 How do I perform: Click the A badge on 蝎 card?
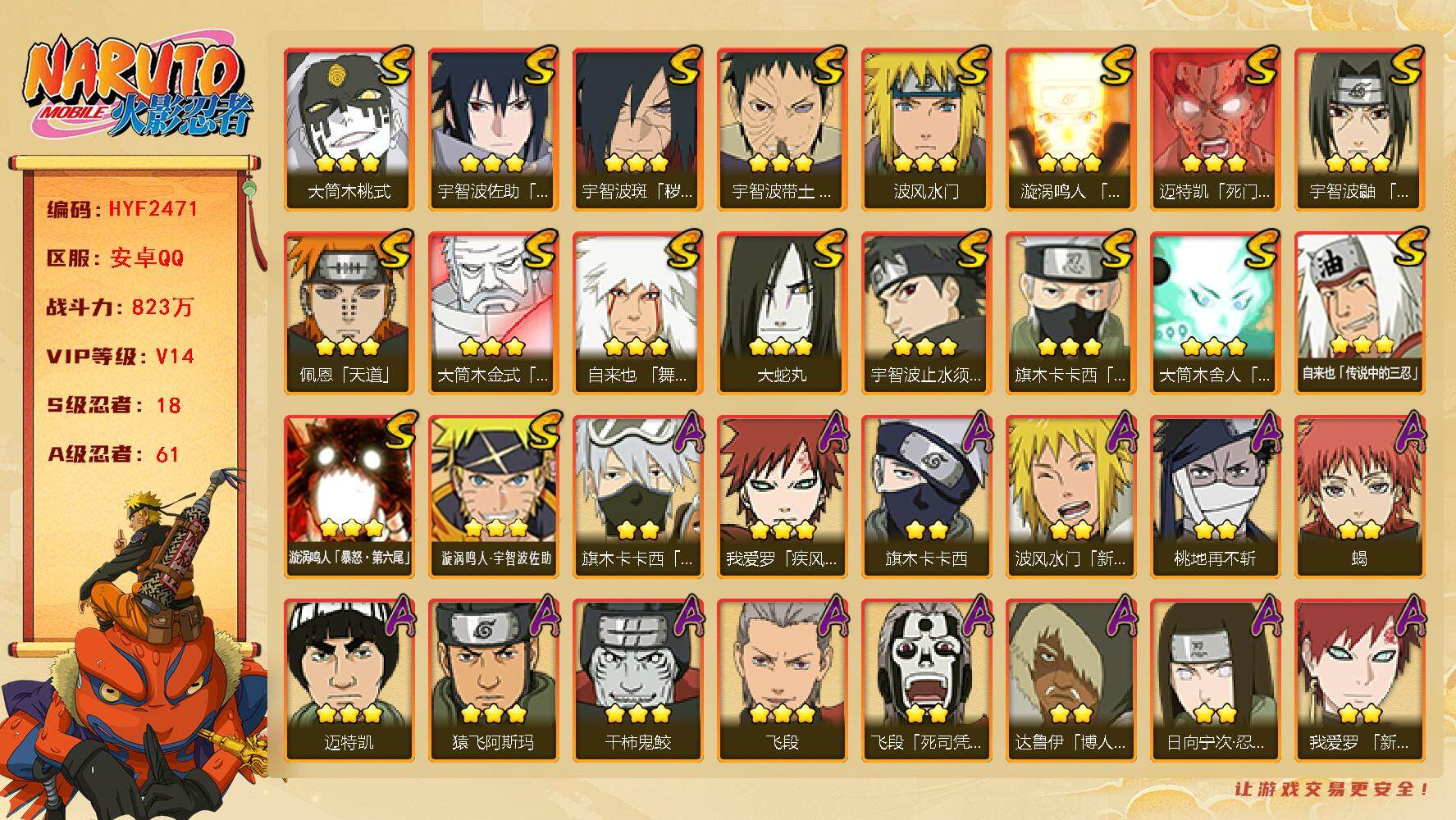point(1408,431)
